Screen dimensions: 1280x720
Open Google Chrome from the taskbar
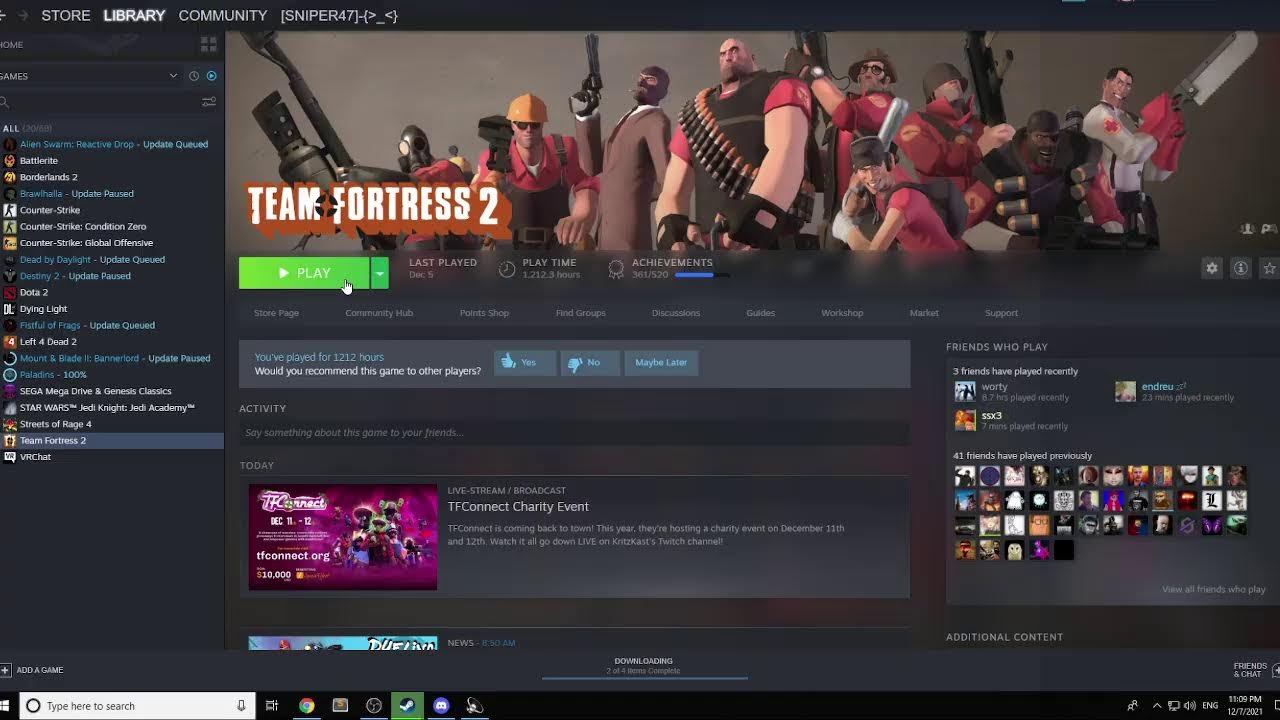coord(307,706)
